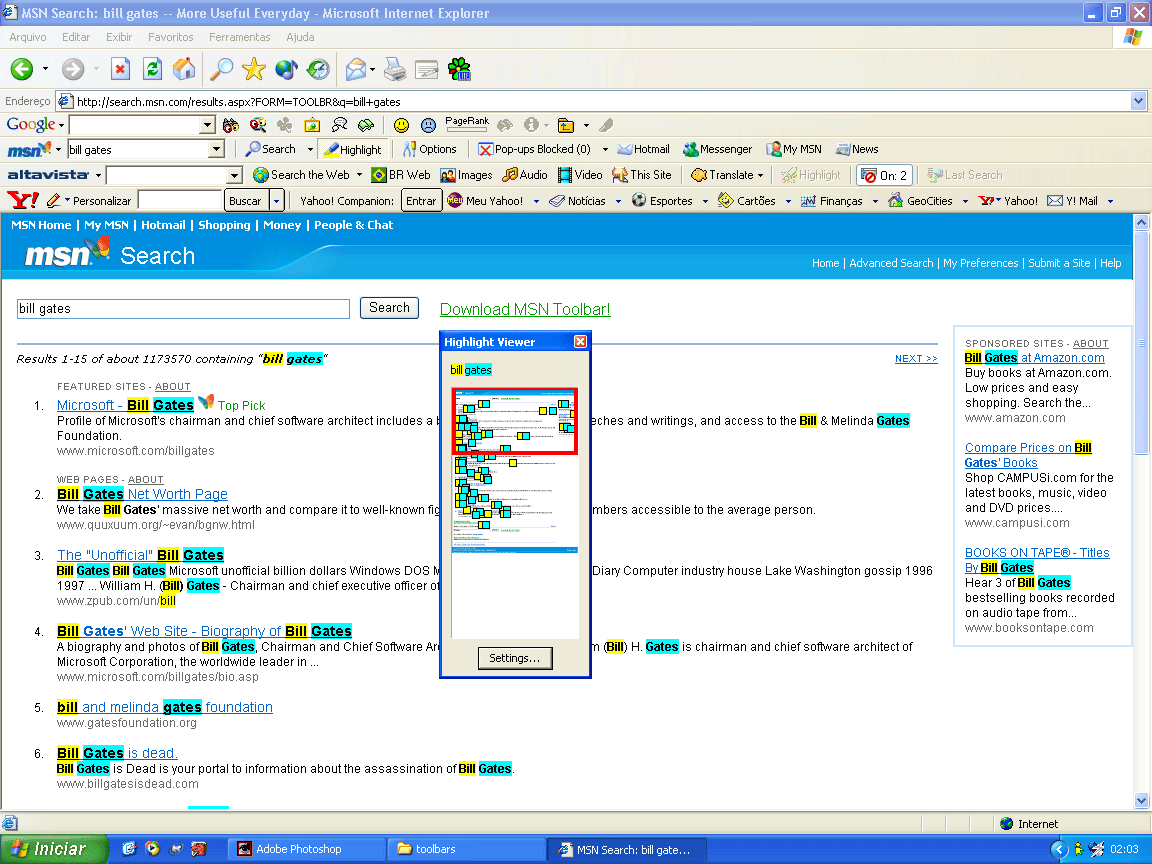The height and width of the screenshot is (864, 1152).
Task: Click the PageRank indicator in Google toolbar
Action: coord(467,123)
